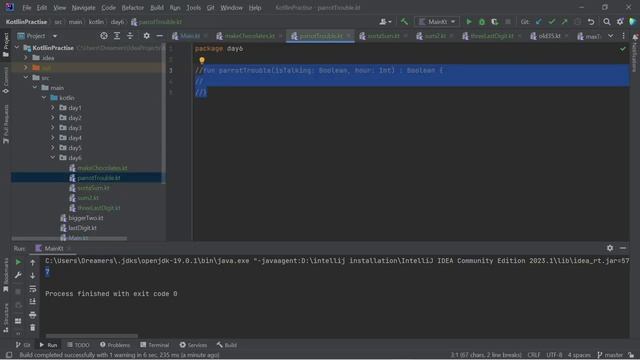
Task: Open Search Everywhere magnifier icon
Action: [x=607, y=22]
